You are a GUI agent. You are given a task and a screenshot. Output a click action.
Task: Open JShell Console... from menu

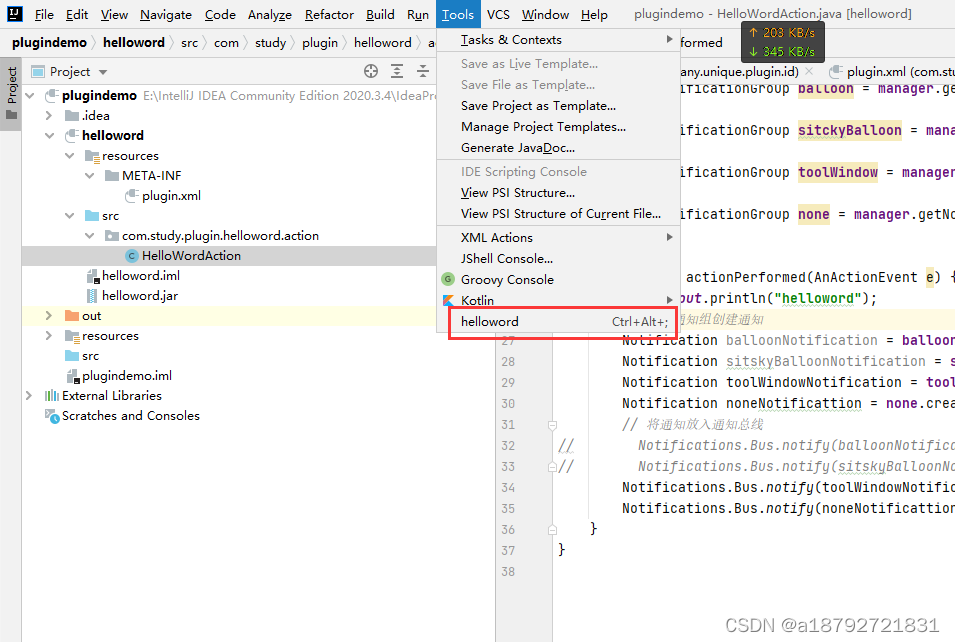coord(558,259)
